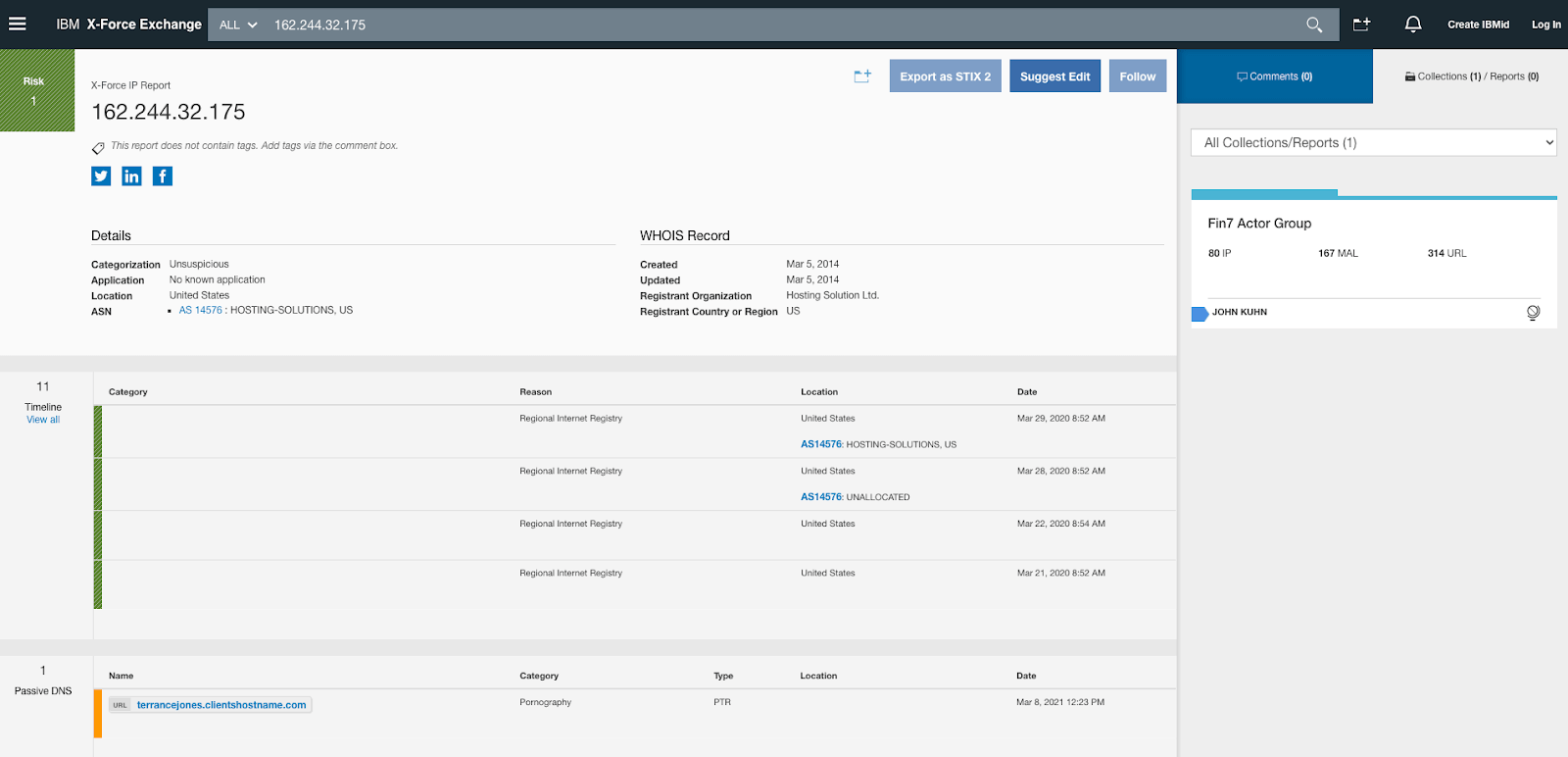The image size is (1568, 757).
Task: Click the Mar 22, 2020 8:54 AM entry
Action: coord(1061,524)
